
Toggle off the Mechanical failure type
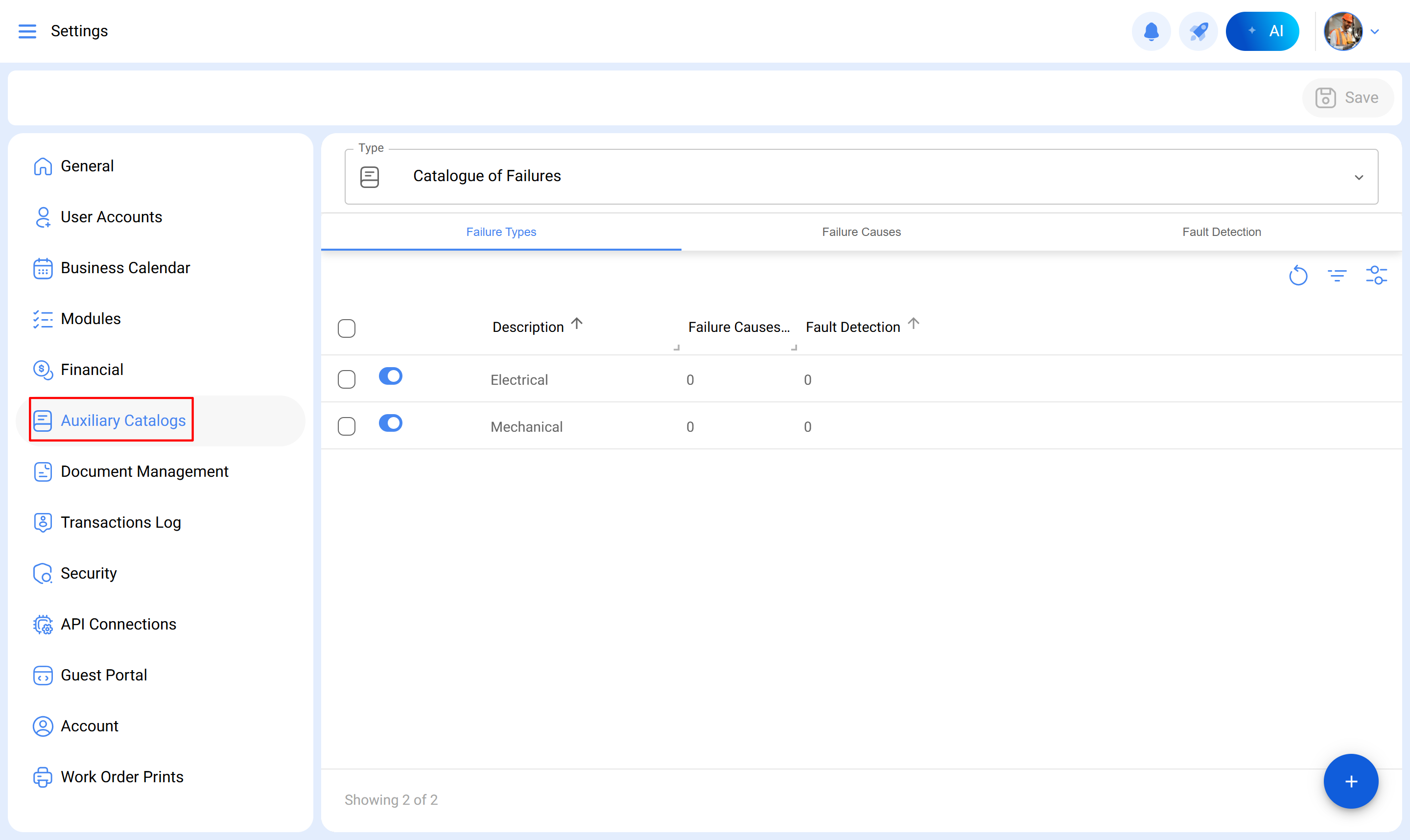coord(391,423)
